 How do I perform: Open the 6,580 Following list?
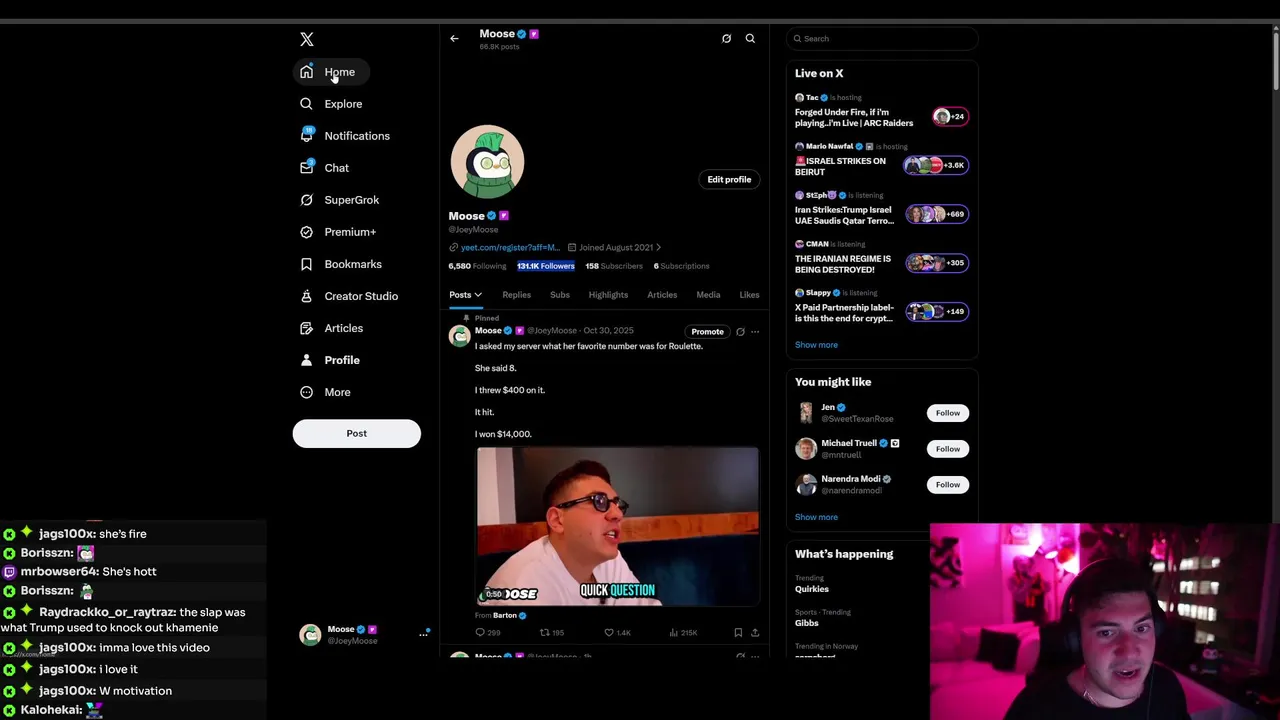click(477, 266)
